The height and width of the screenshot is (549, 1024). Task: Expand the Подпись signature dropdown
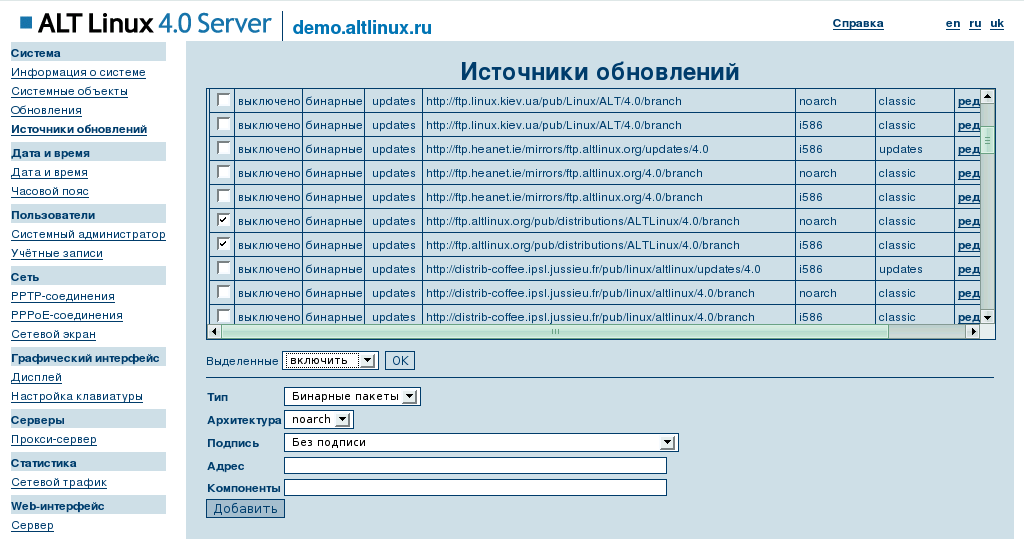click(x=481, y=443)
